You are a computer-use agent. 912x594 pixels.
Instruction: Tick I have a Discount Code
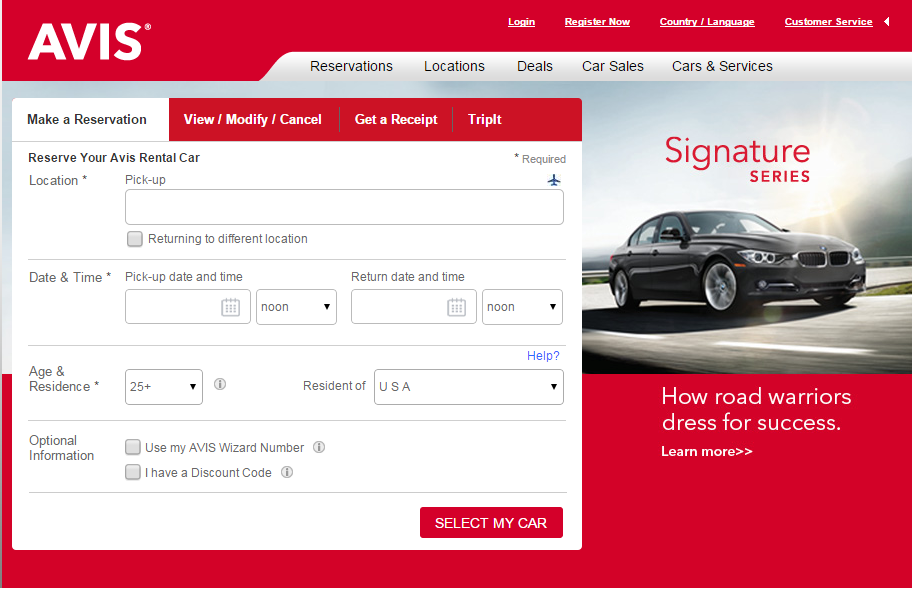(x=133, y=472)
